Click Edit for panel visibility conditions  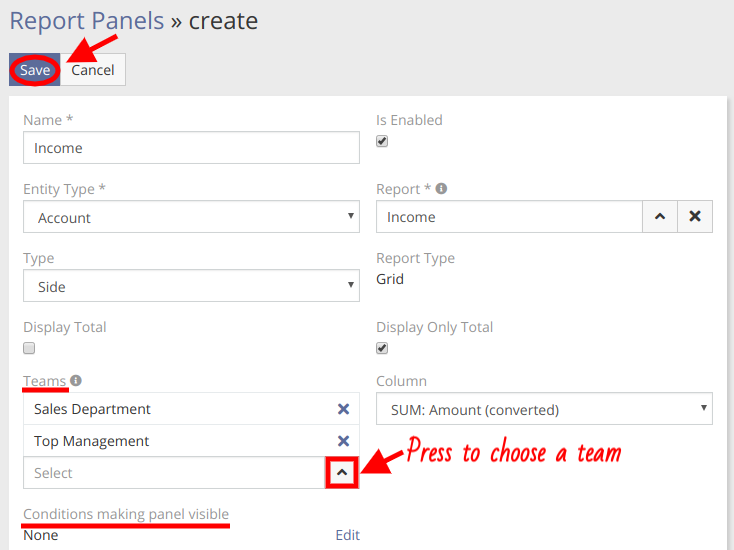(x=347, y=535)
